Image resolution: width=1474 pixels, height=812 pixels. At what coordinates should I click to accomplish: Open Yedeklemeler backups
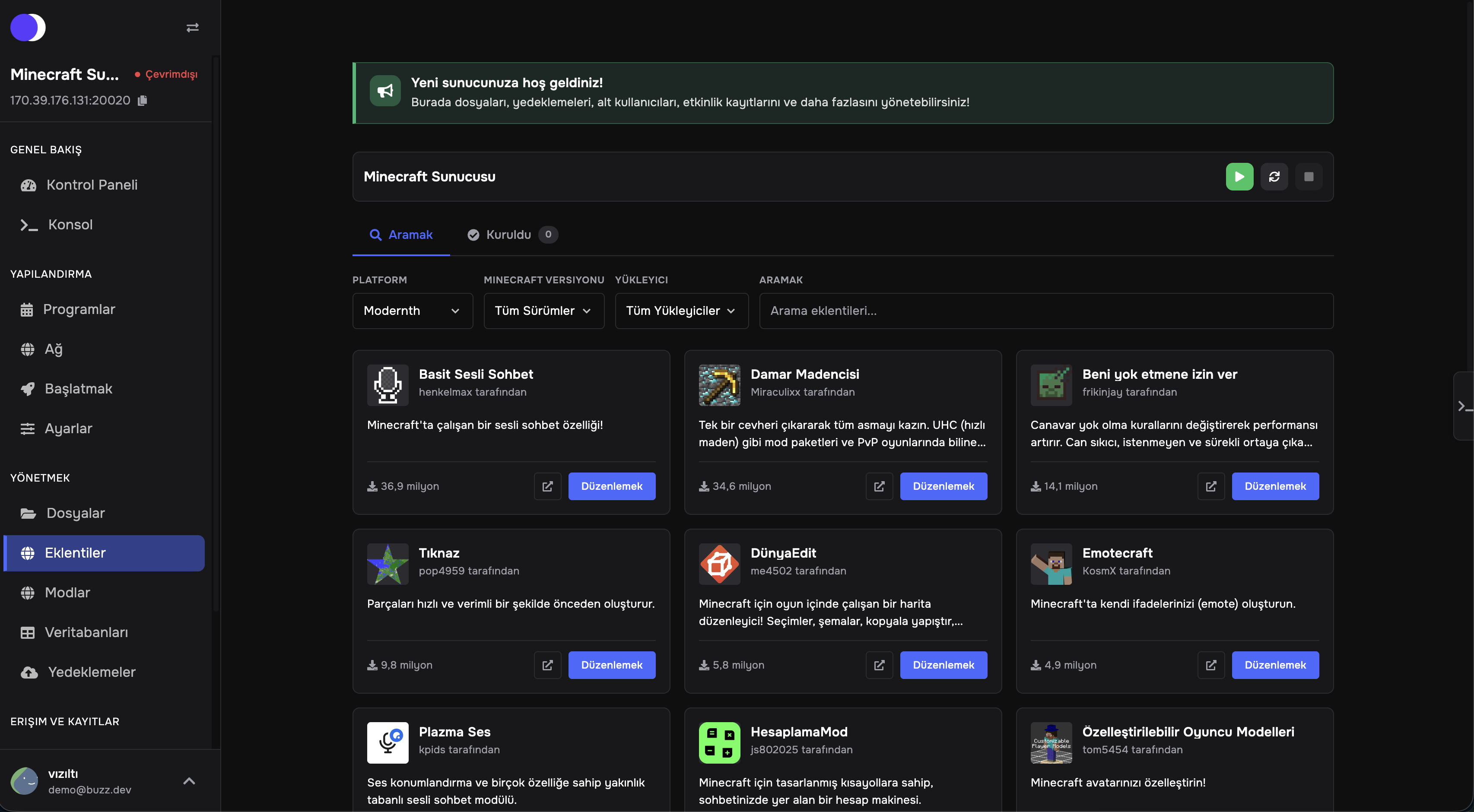tap(91, 672)
